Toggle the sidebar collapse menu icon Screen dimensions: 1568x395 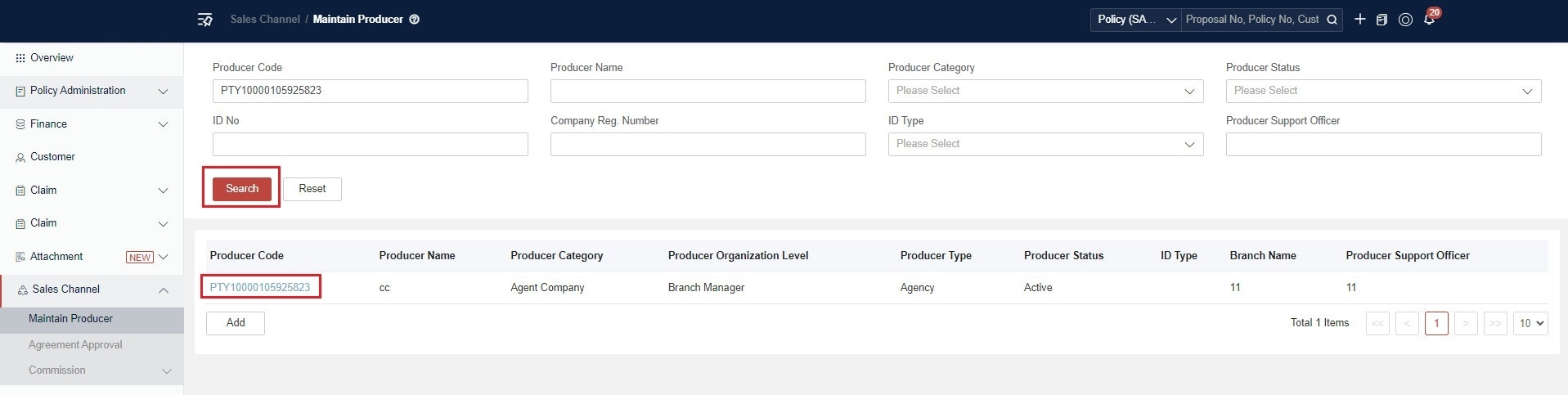point(205,20)
